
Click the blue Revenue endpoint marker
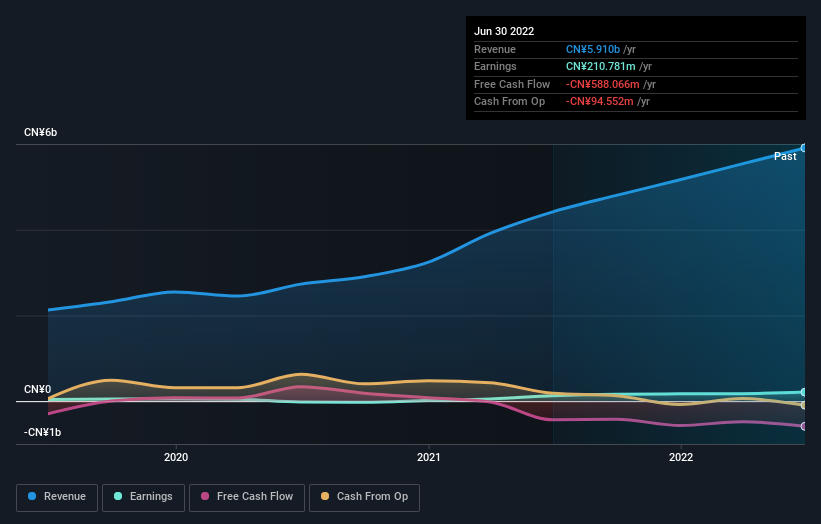point(804,148)
